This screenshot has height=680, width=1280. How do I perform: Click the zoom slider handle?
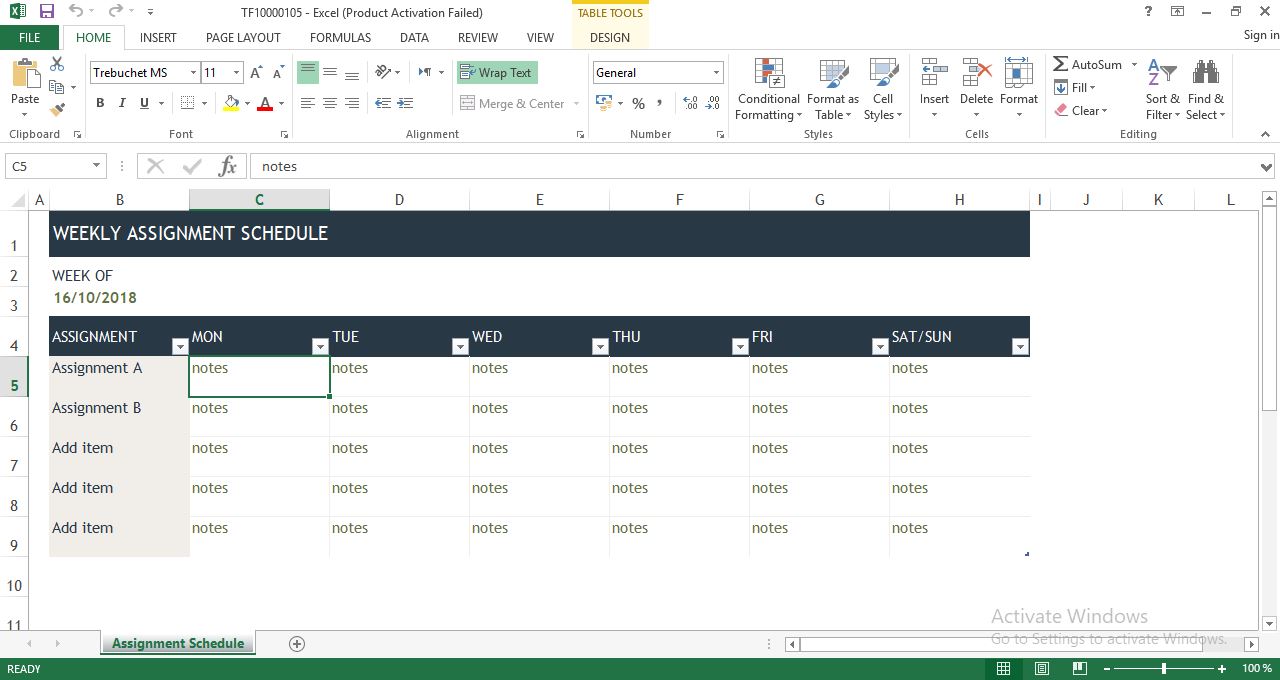[1164, 668]
